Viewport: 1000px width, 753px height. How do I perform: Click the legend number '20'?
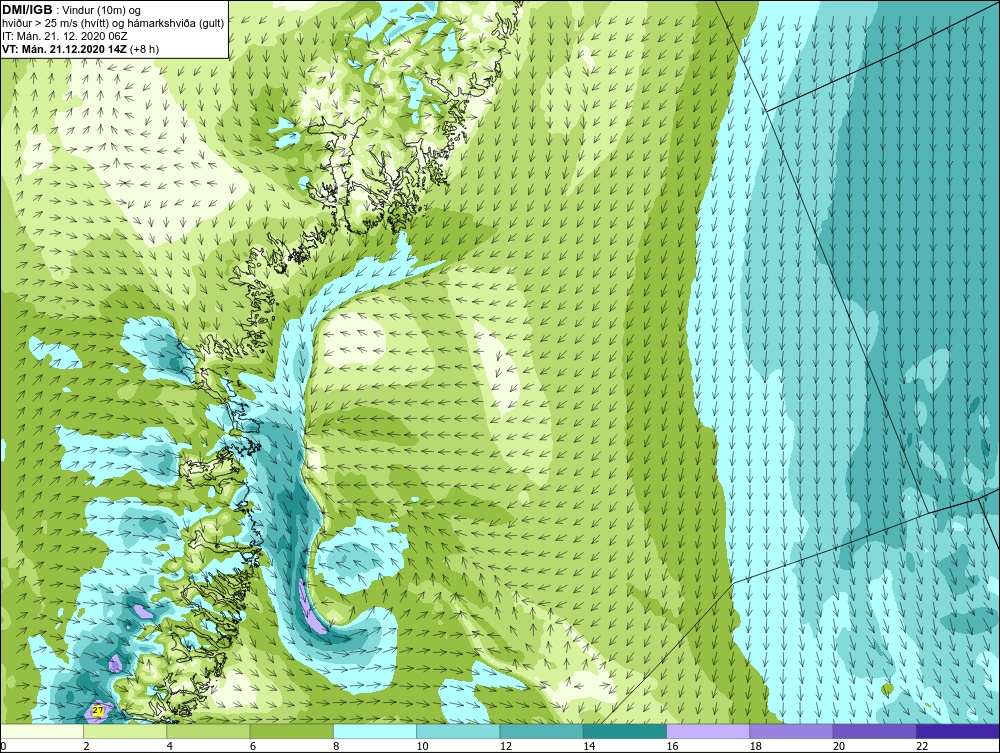tap(839, 747)
